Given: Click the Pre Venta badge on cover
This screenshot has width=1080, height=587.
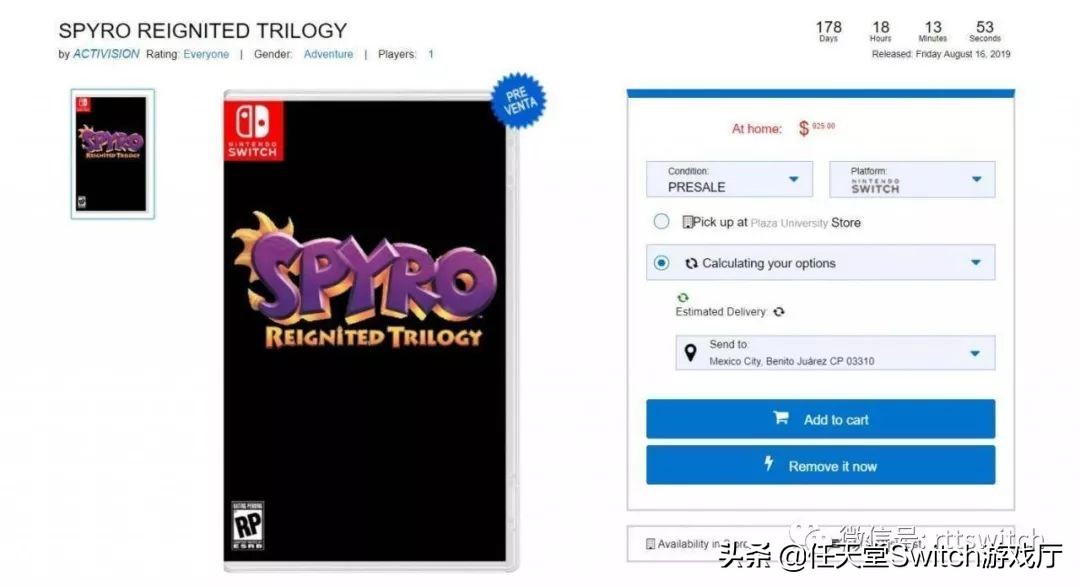Looking at the screenshot, I should click(x=519, y=101).
